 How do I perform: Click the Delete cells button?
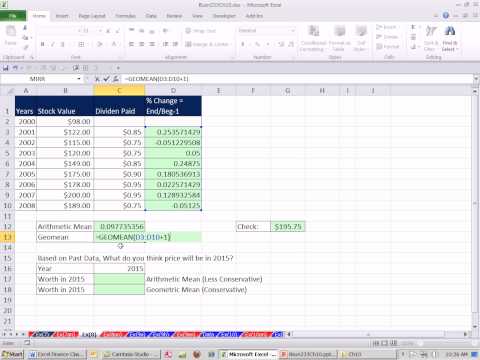click(387, 37)
